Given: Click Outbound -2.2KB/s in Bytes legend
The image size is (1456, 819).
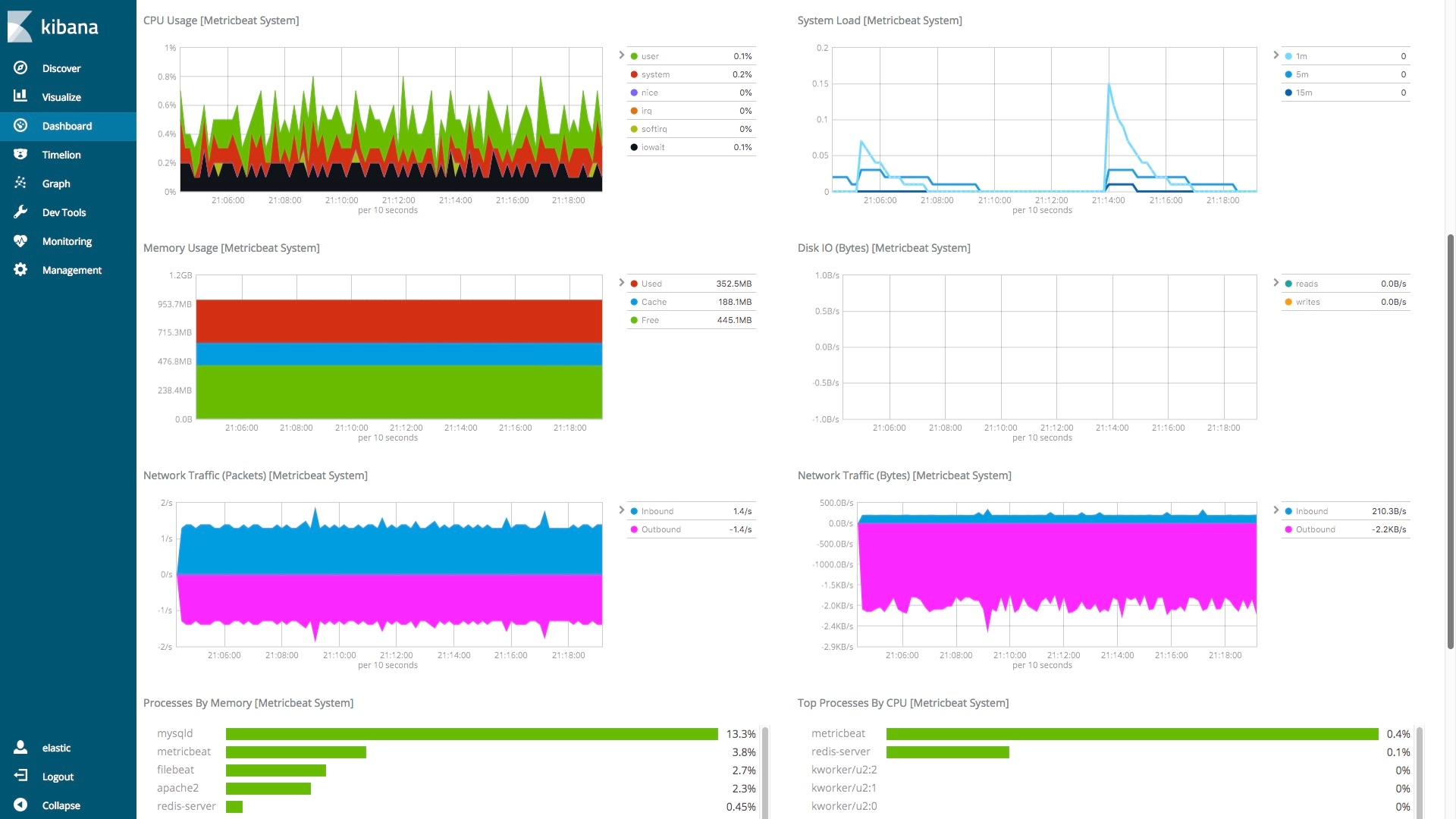Looking at the screenshot, I should click(x=1346, y=529).
